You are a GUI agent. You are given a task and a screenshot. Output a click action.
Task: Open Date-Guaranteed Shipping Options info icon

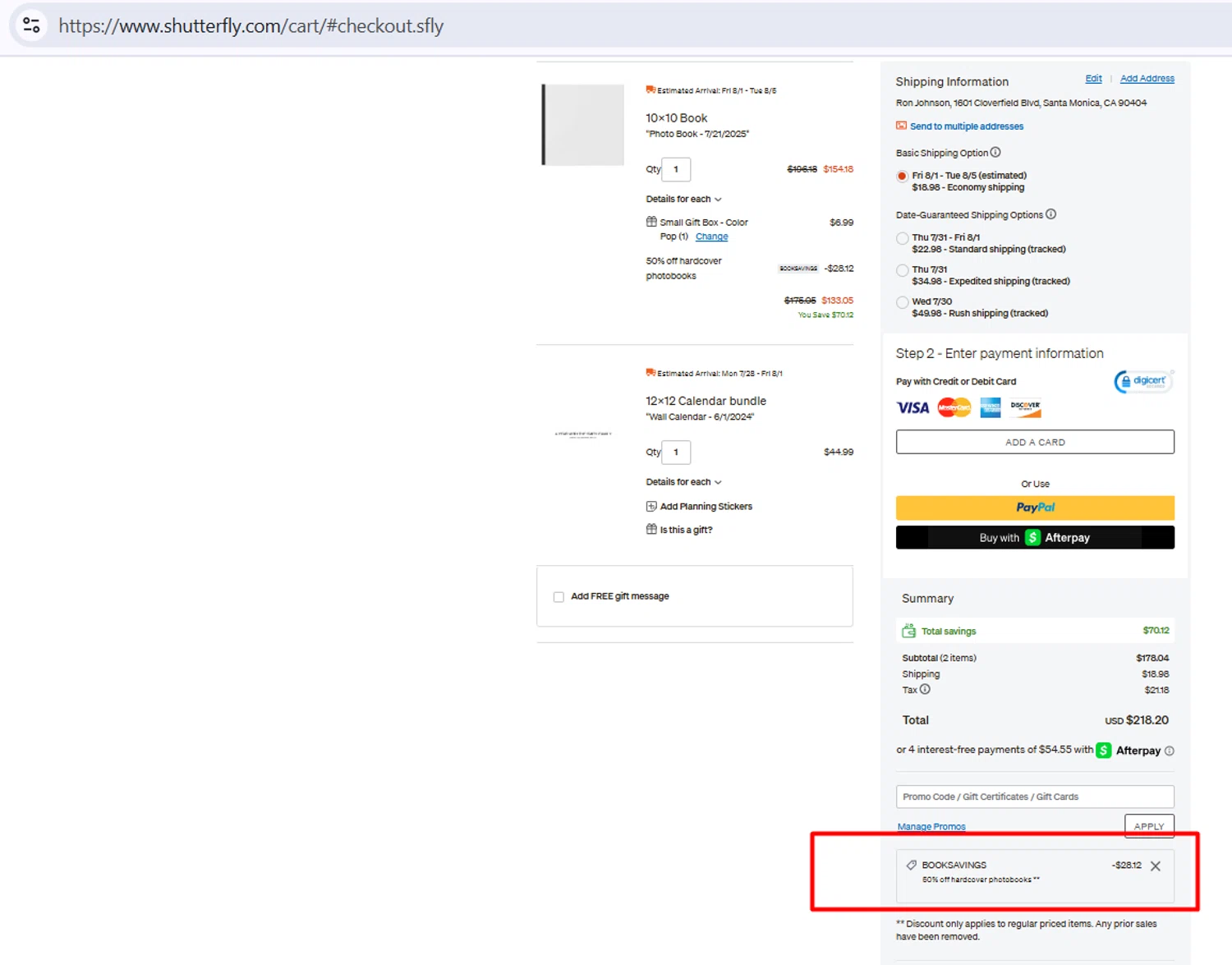coord(1050,214)
